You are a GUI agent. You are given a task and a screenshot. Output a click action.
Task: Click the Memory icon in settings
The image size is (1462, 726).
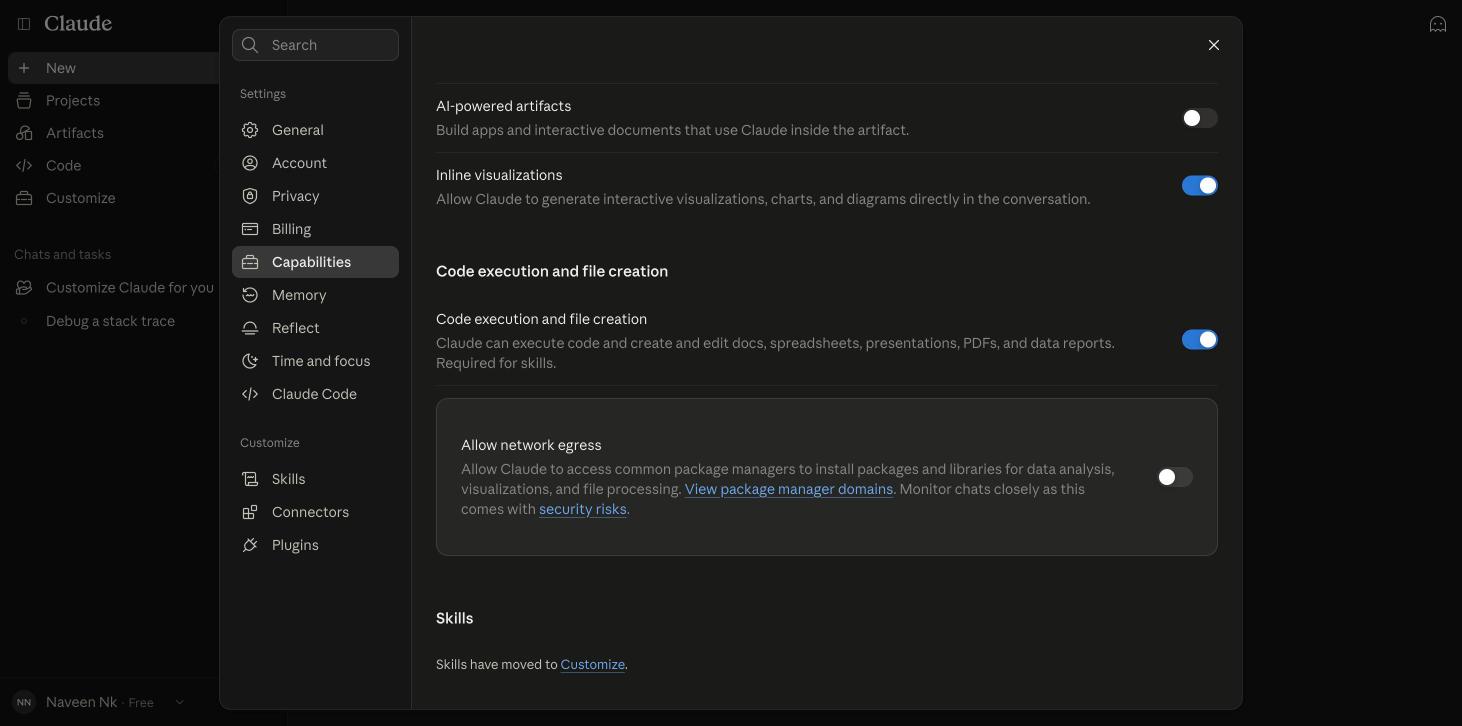(250, 295)
